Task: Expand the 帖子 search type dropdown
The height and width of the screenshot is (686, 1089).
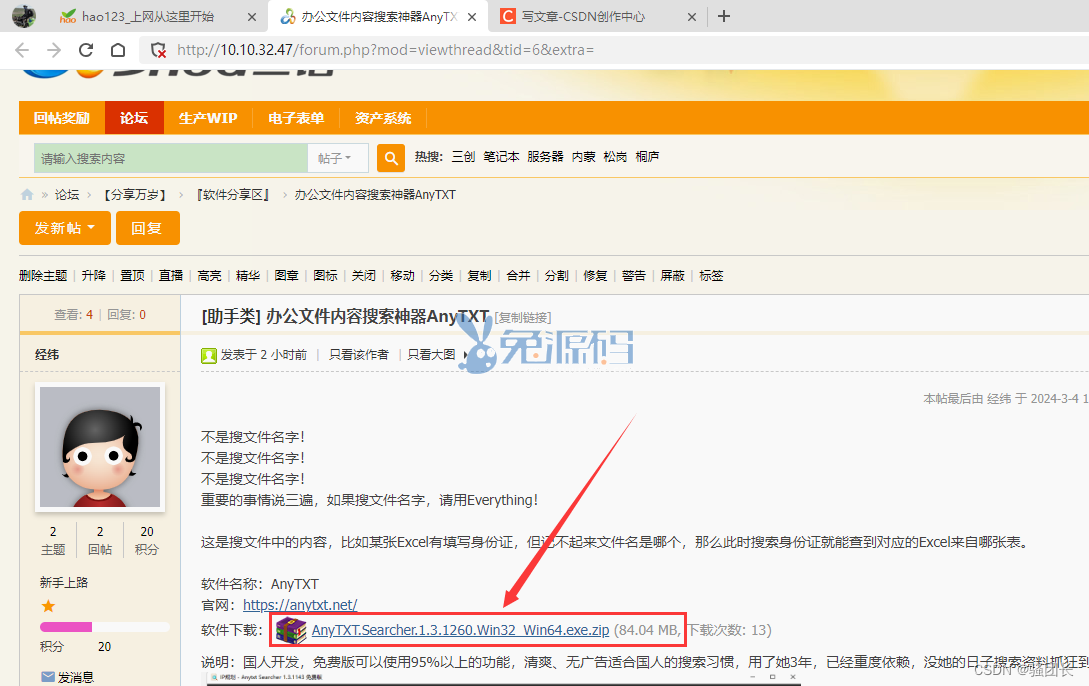Action: tap(338, 158)
